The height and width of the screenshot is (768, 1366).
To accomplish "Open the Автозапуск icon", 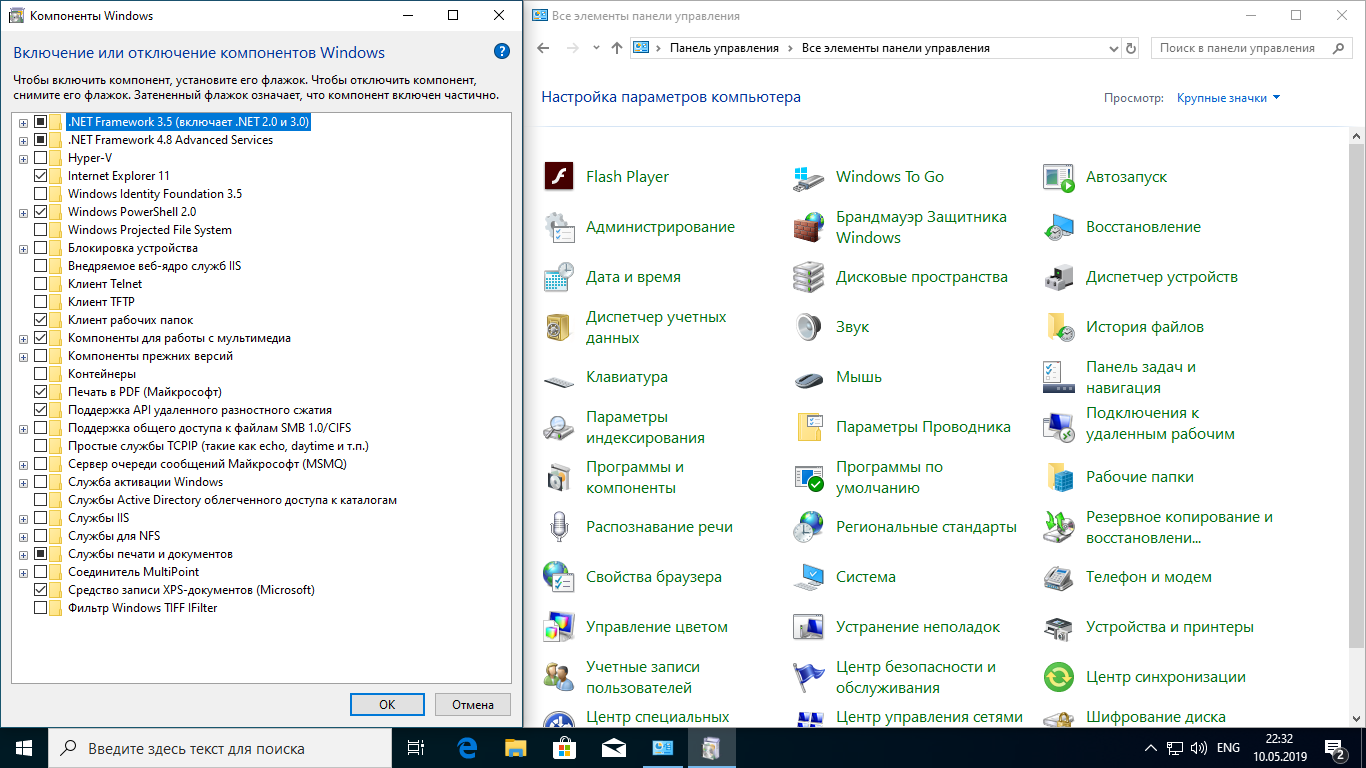I will 1058,177.
